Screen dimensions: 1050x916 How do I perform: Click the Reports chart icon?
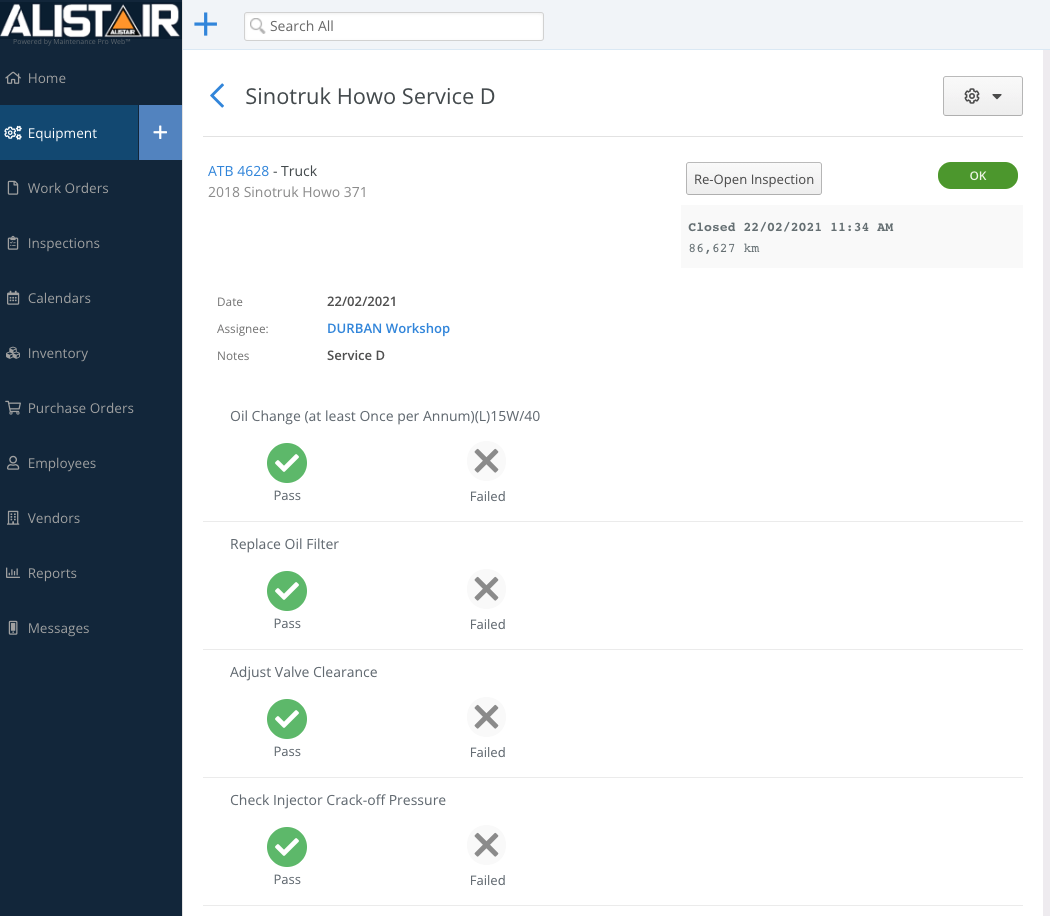[13, 572]
